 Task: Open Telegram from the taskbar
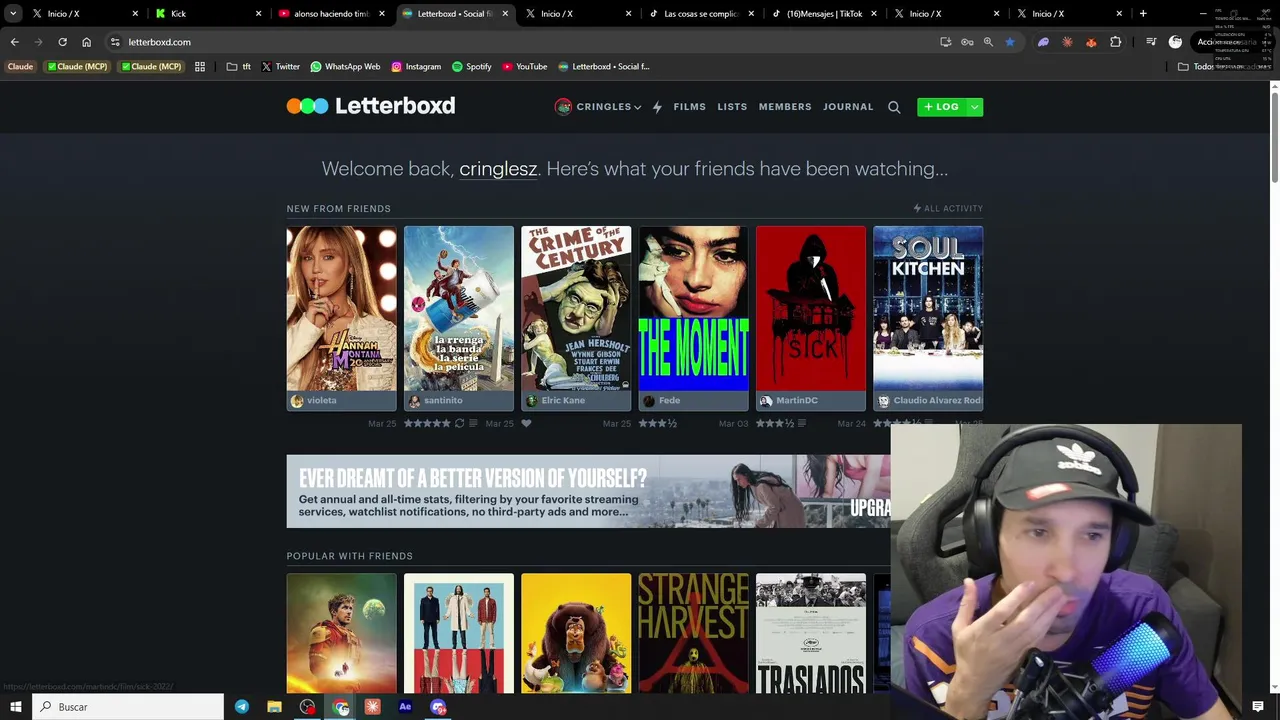click(x=242, y=707)
